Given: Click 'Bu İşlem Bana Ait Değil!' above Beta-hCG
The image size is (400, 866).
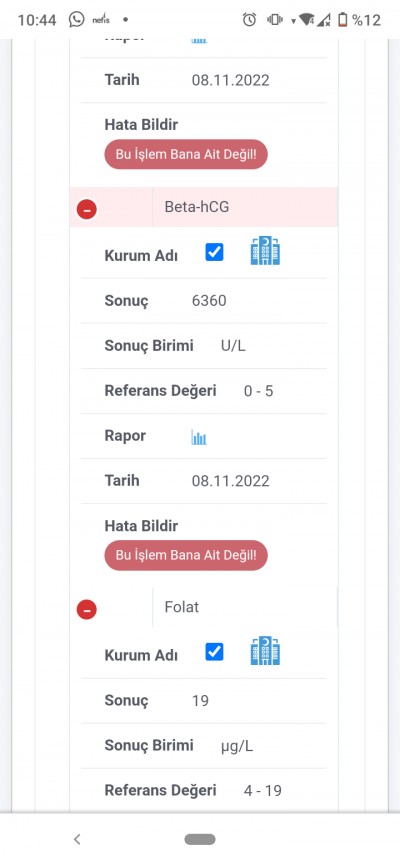Looking at the screenshot, I should pyautogui.click(x=186, y=154).
